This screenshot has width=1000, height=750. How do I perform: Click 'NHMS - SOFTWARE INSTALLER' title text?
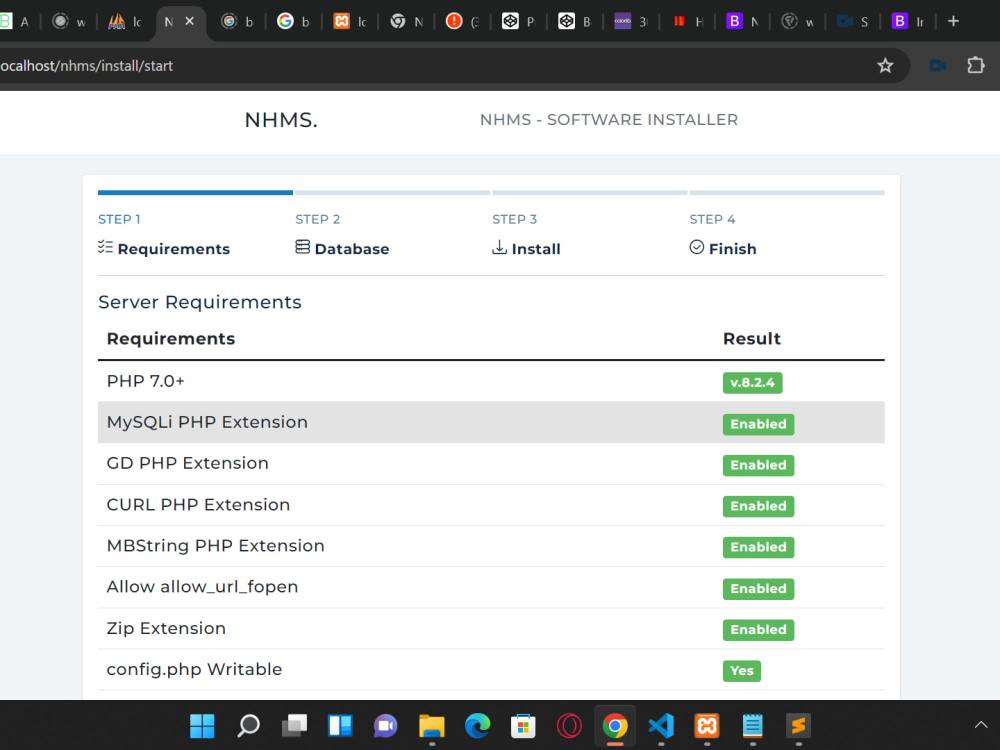[x=608, y=120]
